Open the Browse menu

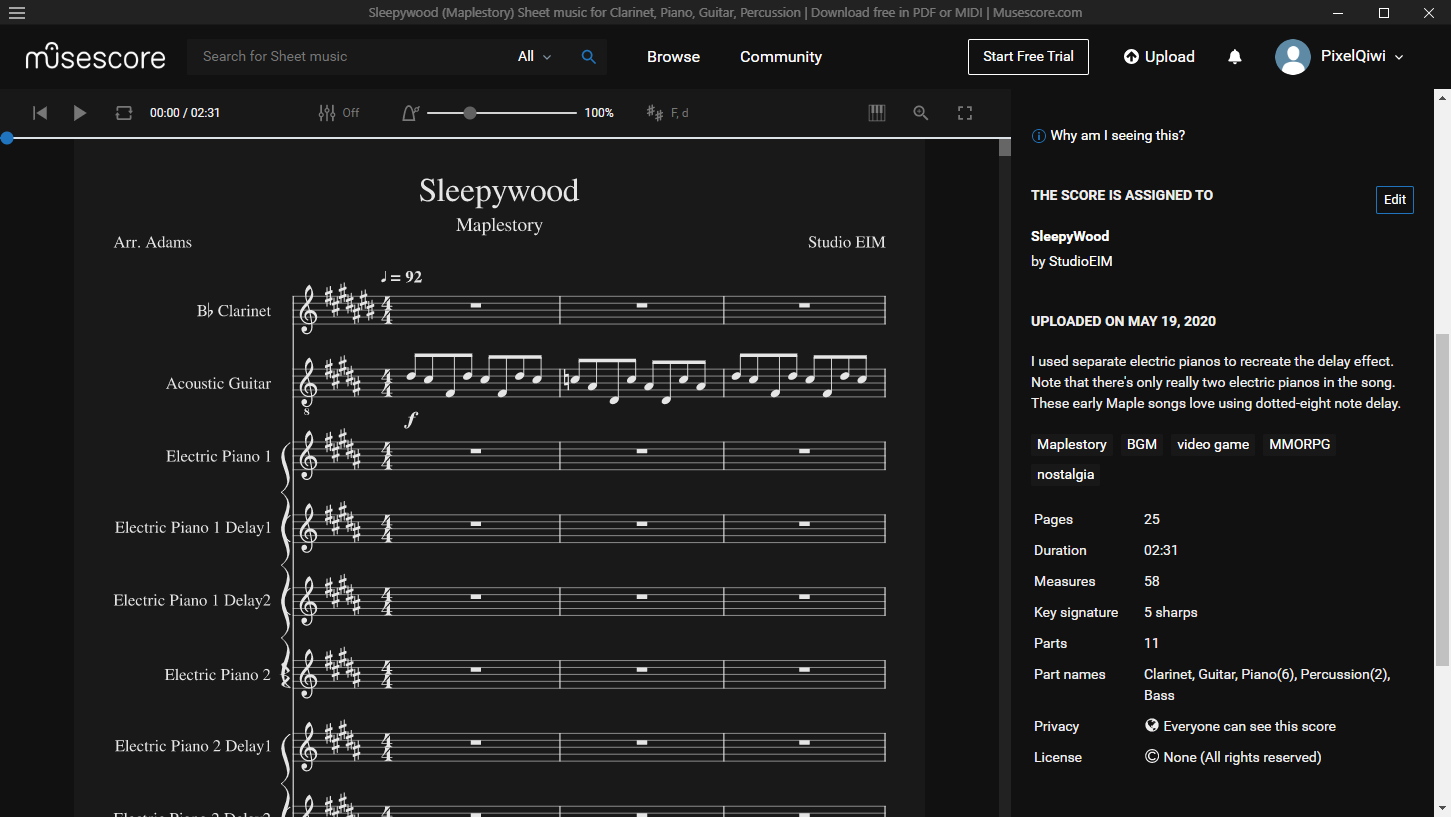(672, 57)
